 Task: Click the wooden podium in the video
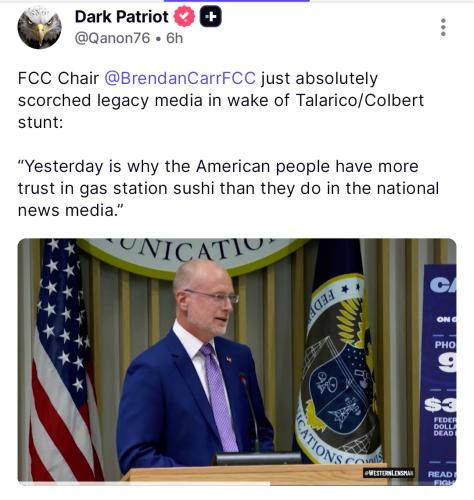pyautogui.click(x=255, y=473)
